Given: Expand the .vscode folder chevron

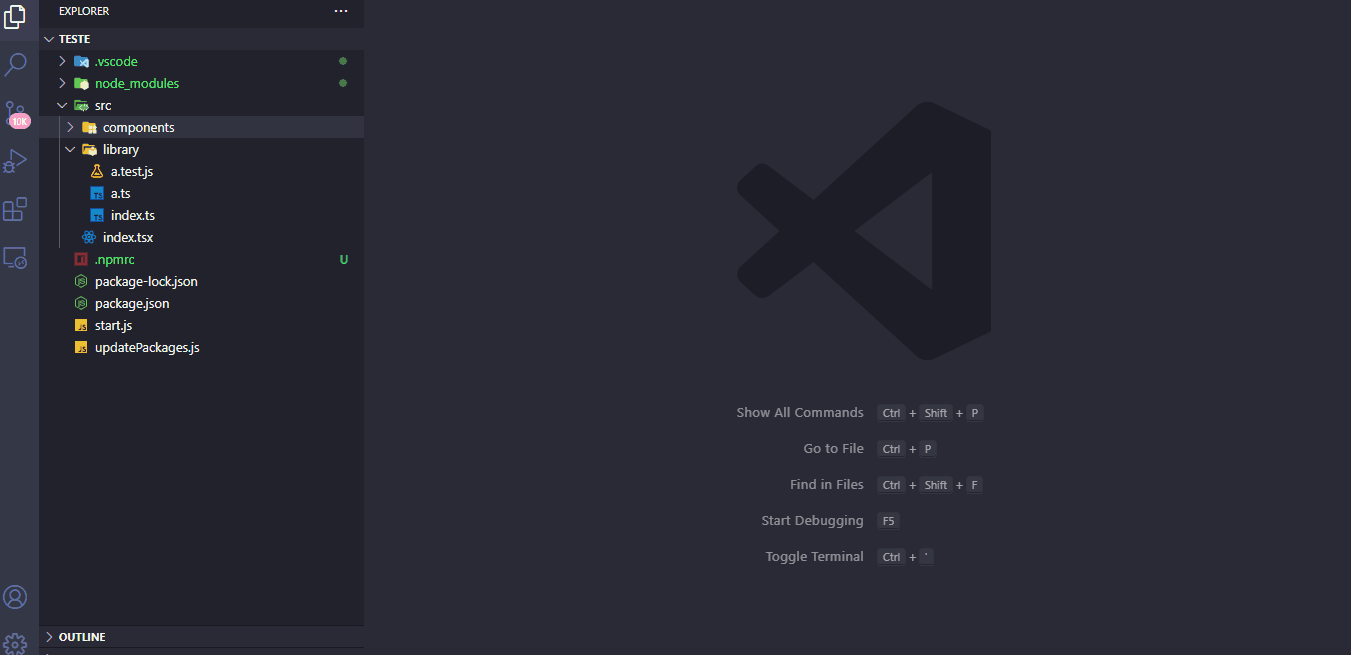Looking at the screenshot, I should [x=62, y=61].
